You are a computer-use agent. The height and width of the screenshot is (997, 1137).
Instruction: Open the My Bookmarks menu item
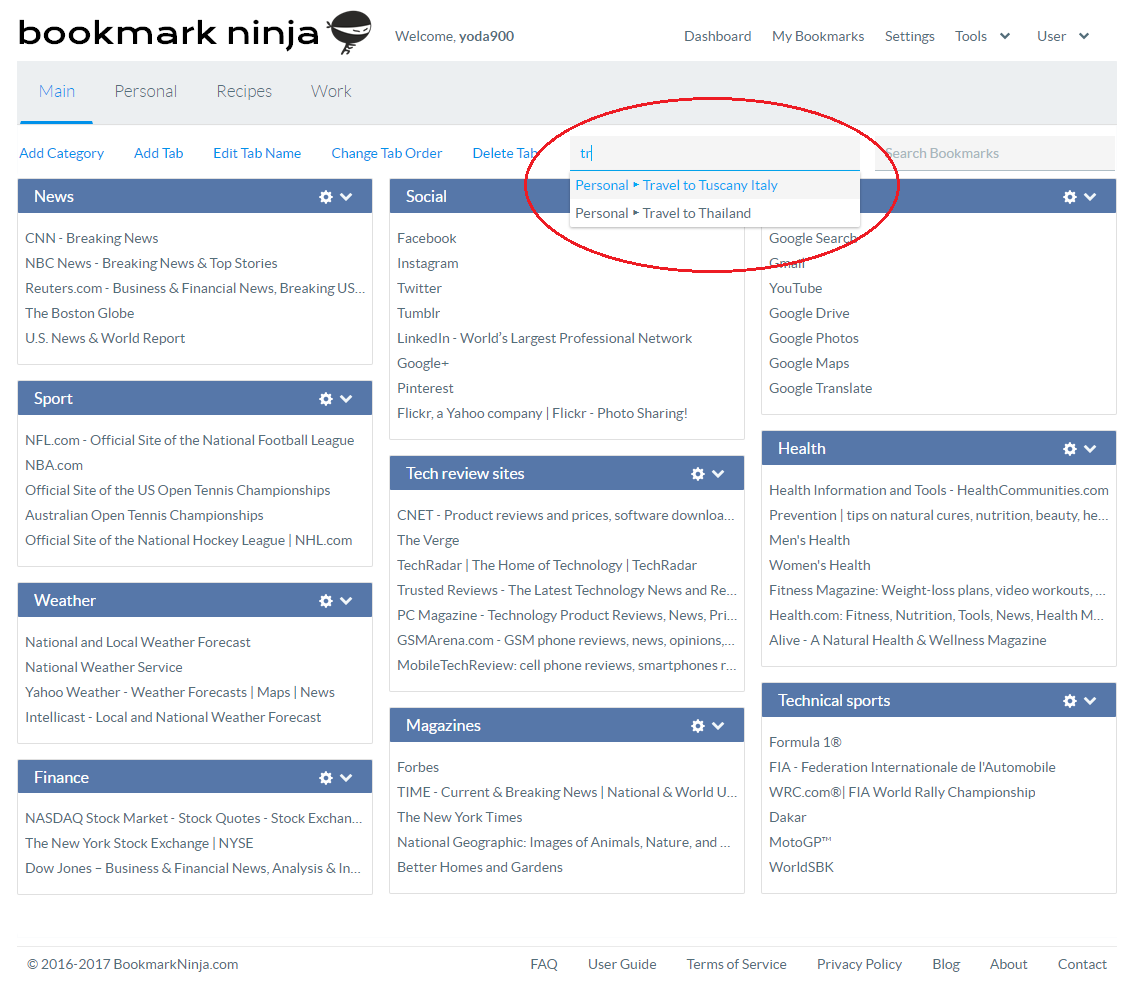pyautogui.click(x=817, y=35)
